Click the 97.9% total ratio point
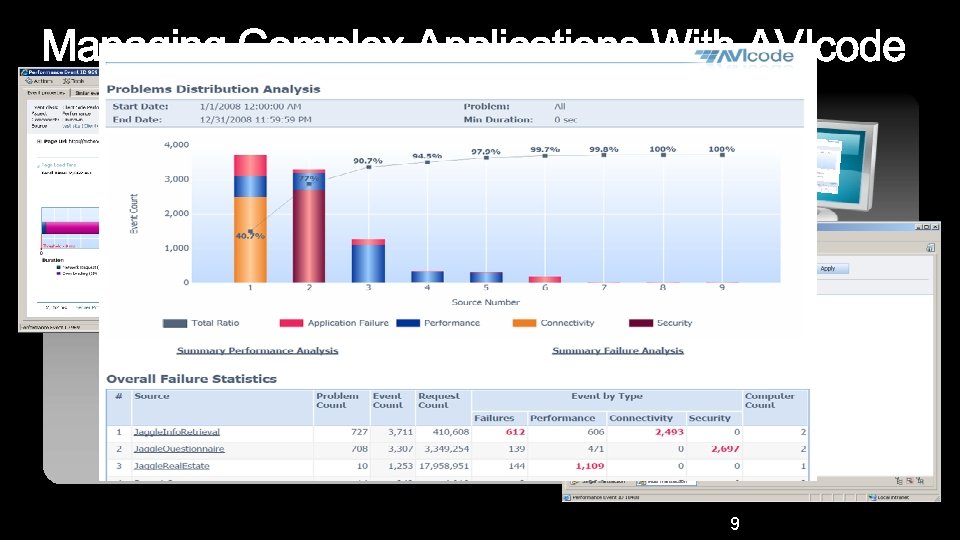Image resolution: width=960 pixels, height=540 pixels. coord(486,157)
